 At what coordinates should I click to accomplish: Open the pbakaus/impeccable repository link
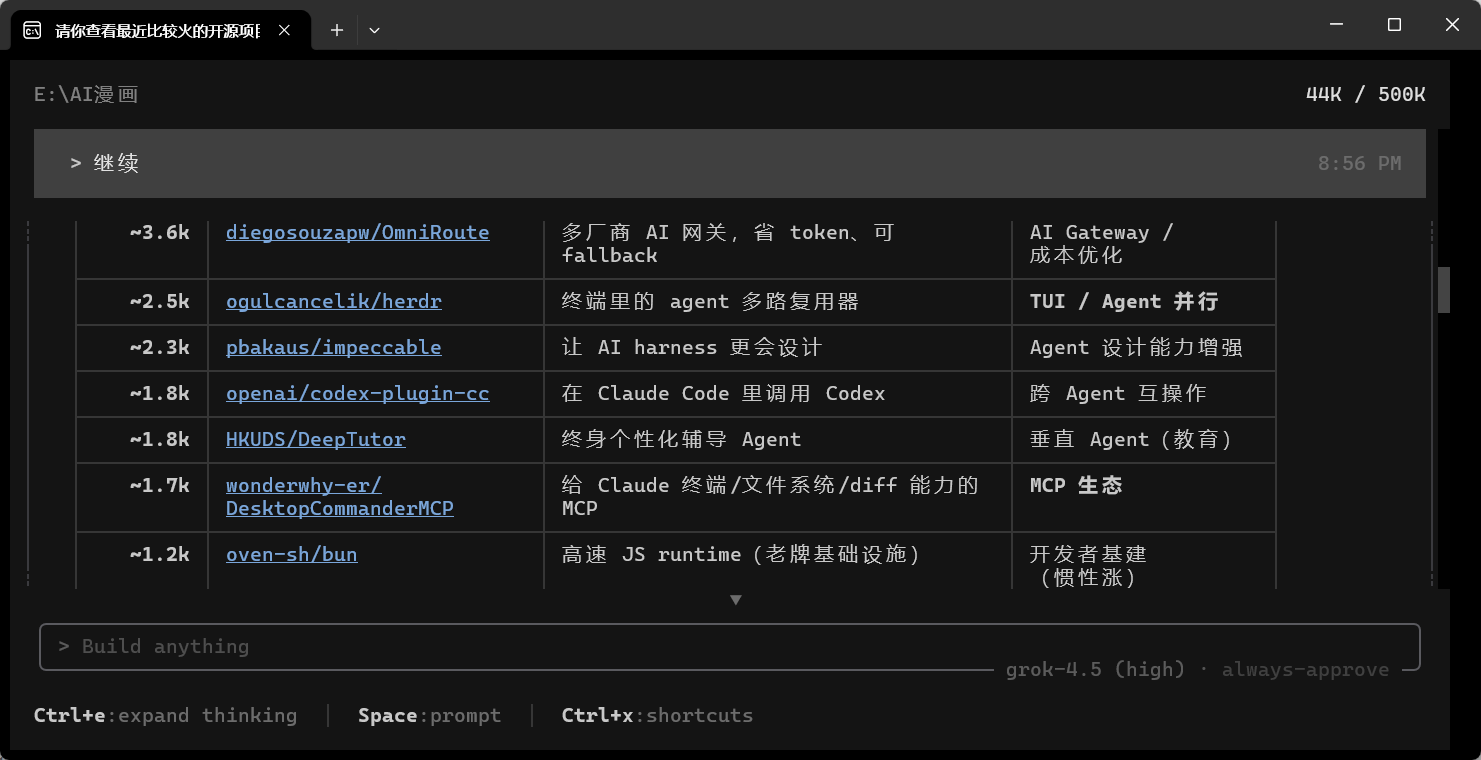point(334,348)
